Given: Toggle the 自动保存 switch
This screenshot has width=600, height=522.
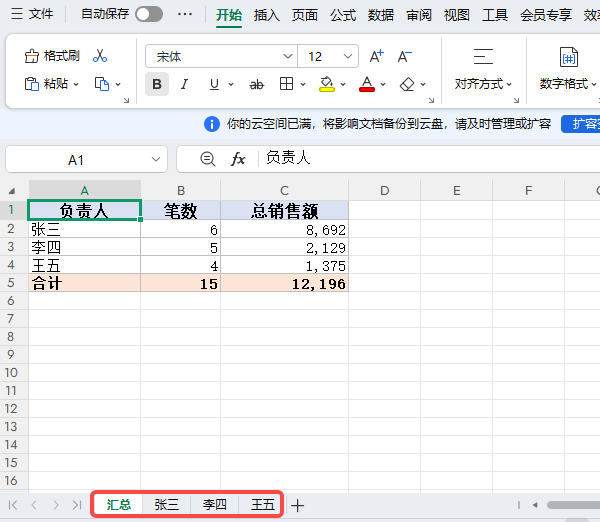Looking at the screenshot, I should coord(149,15).
